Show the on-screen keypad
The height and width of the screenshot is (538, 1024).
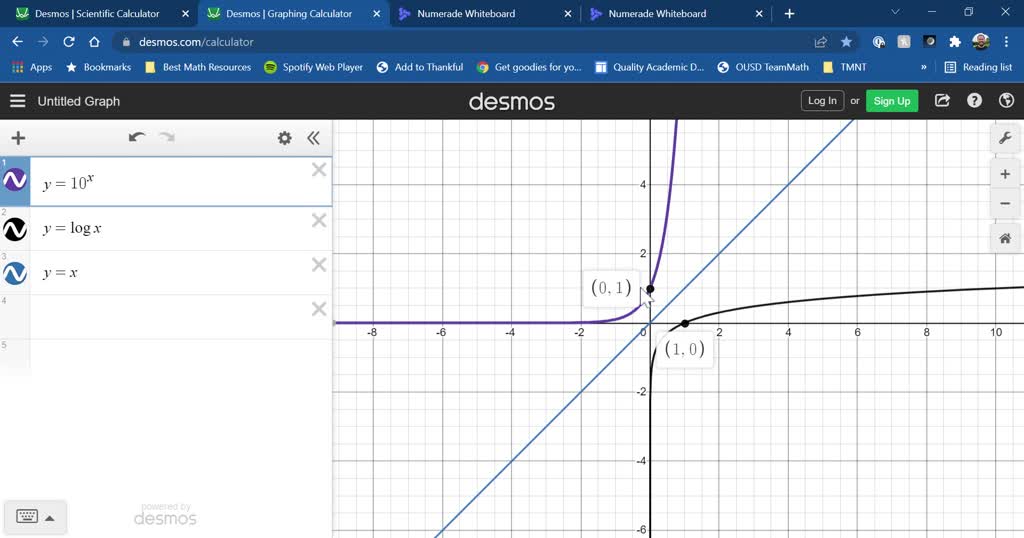27,516
